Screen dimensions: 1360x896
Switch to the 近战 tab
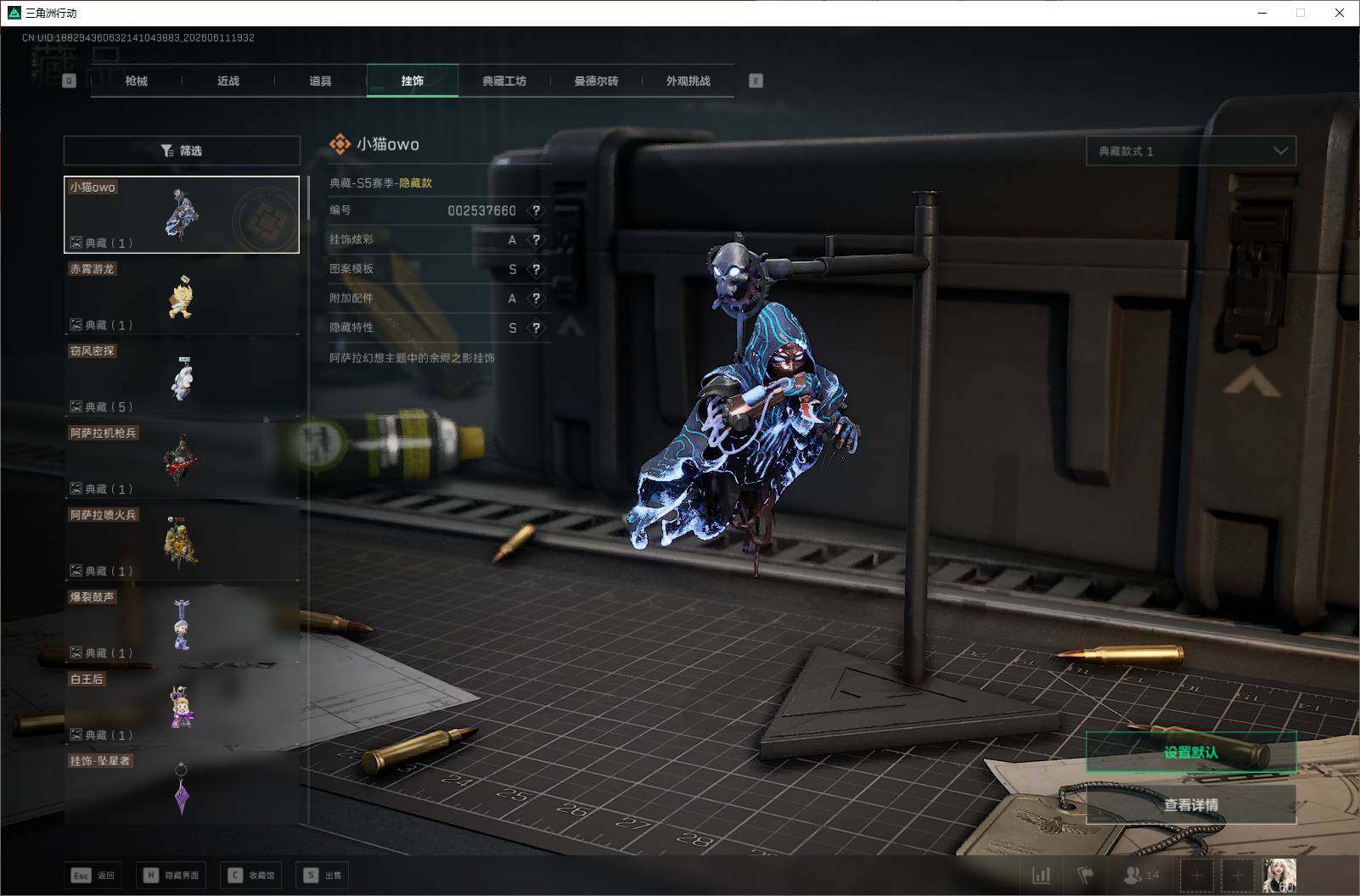pos(228,81)
